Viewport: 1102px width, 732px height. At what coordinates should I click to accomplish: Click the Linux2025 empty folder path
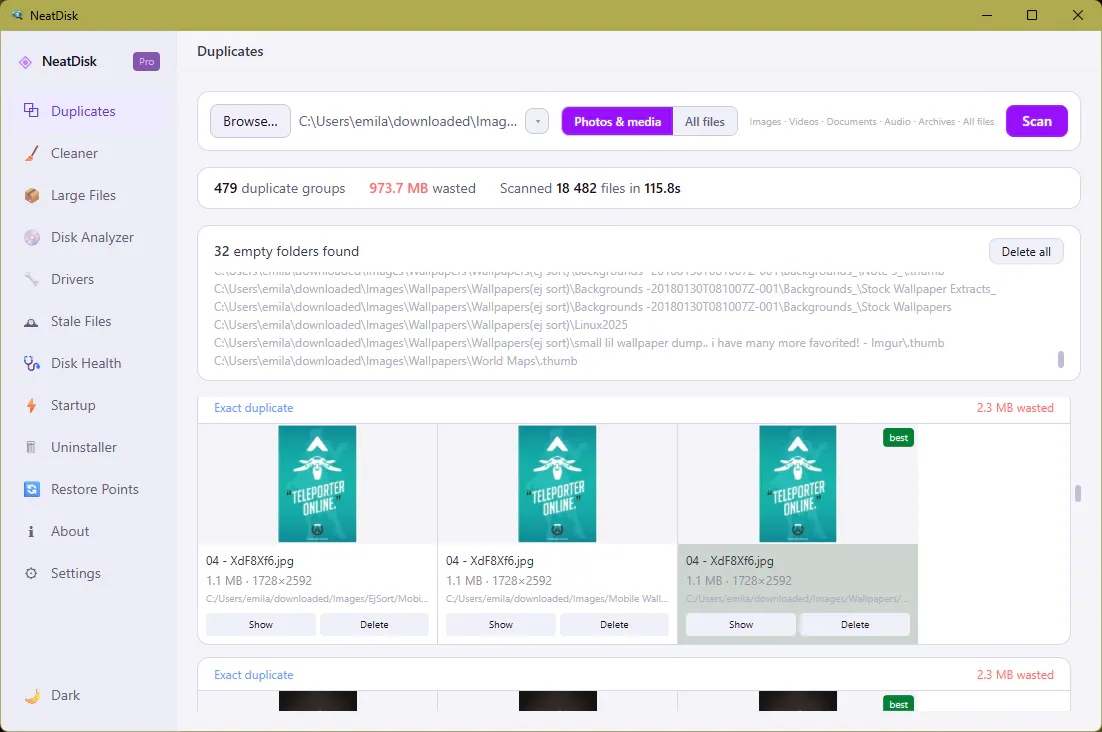pos(421,325)
